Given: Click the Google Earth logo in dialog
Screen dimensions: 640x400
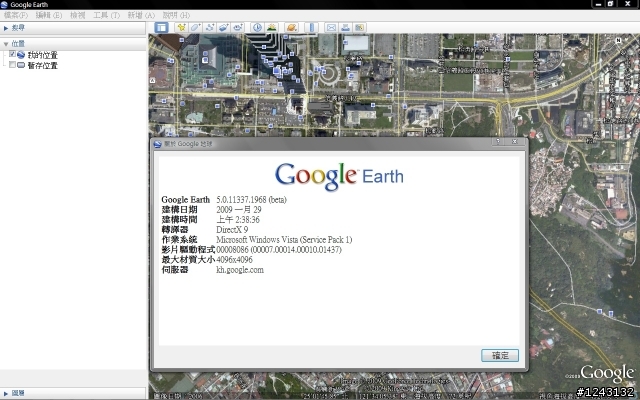Looking at the screenshot, I should pos(339,176).
